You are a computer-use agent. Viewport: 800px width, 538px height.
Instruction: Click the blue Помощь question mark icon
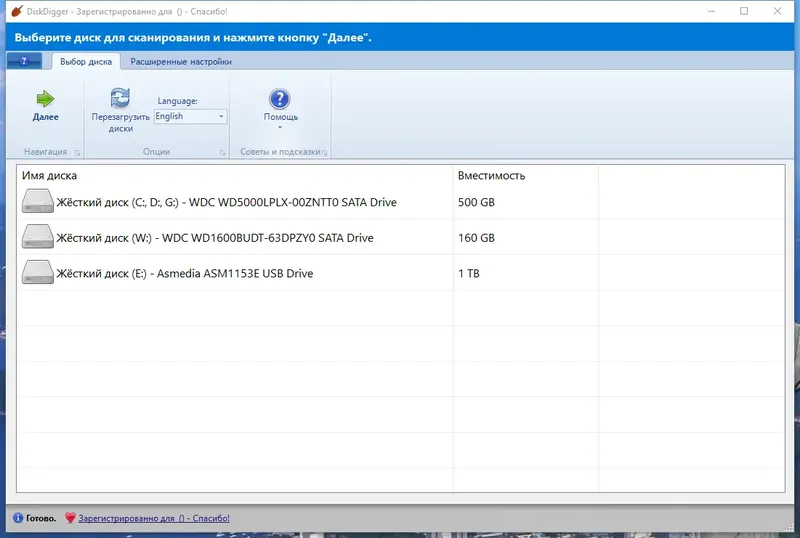(x=280, y=99)
